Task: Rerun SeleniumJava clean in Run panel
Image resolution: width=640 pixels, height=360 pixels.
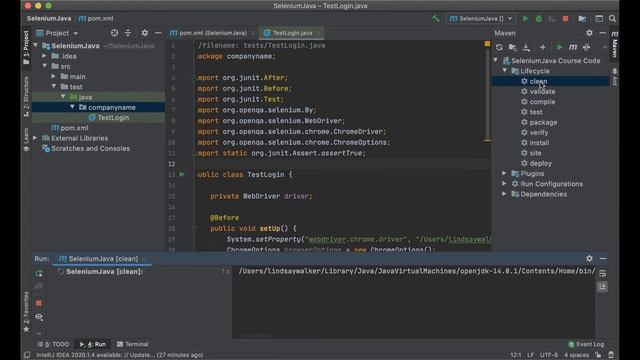Action: (39, 273)
